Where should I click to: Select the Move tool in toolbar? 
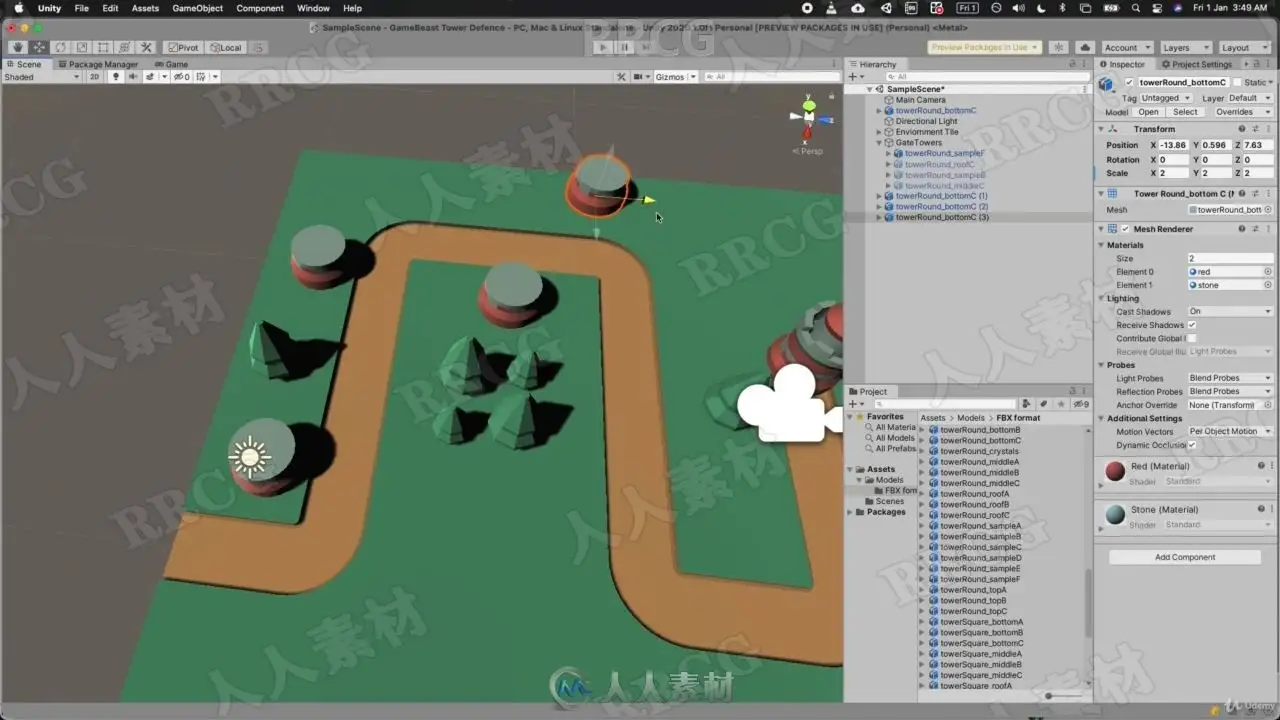point(40,47)
